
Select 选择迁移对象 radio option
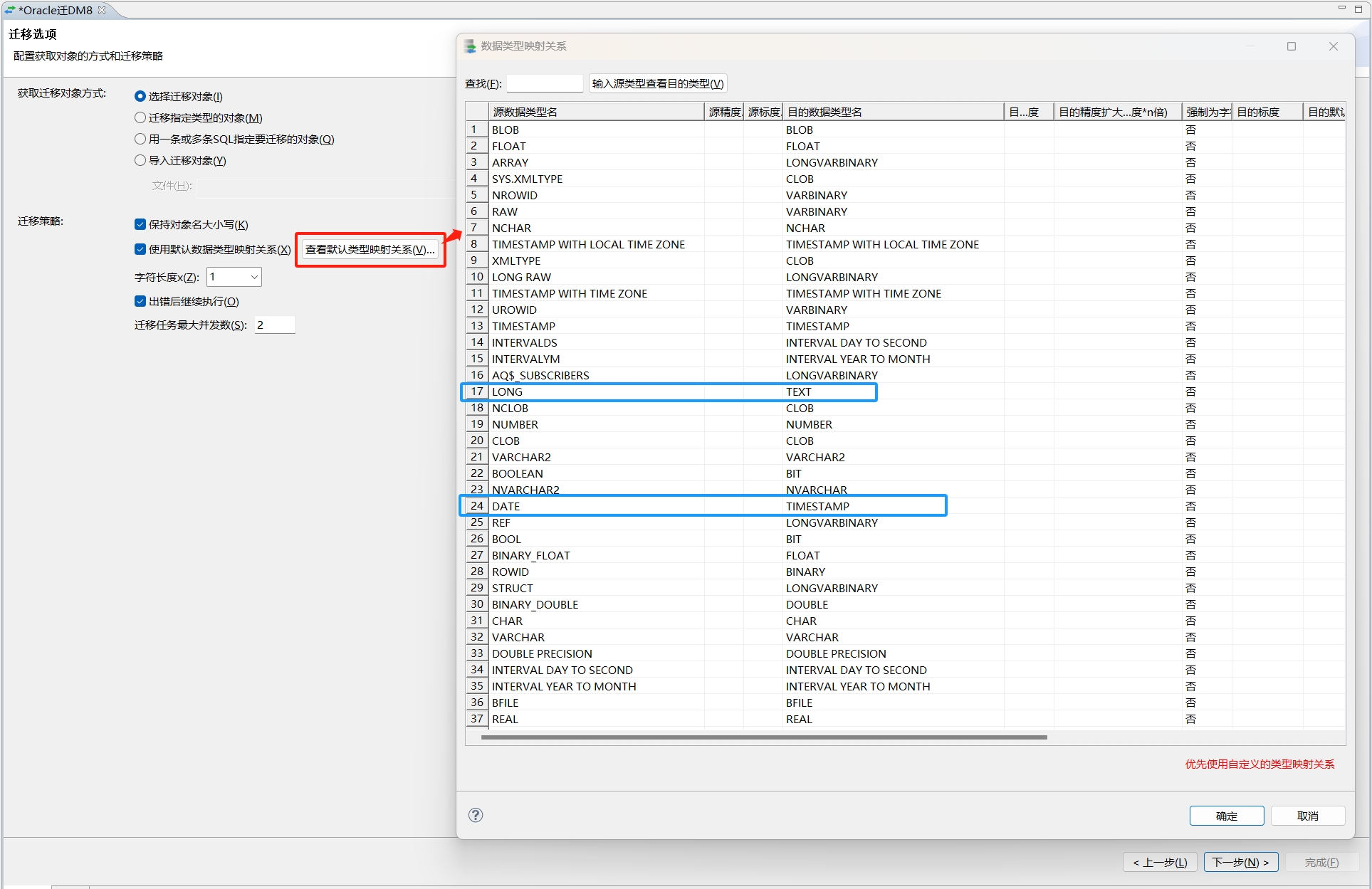(x=140, y=96)
